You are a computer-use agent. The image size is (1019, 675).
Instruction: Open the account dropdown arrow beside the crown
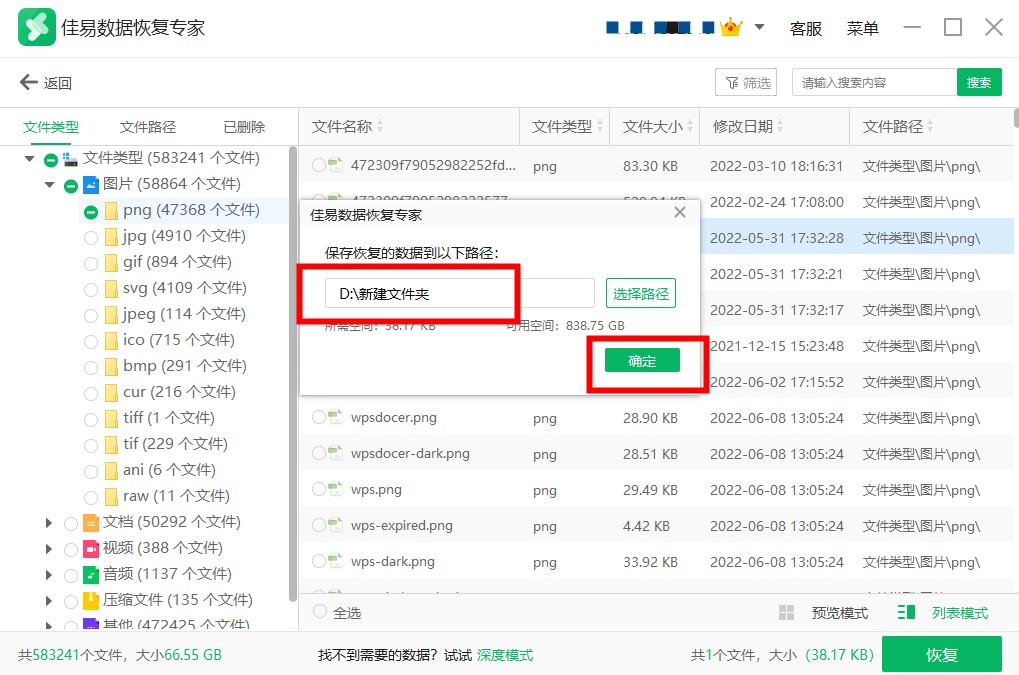[x=759, y=27]
